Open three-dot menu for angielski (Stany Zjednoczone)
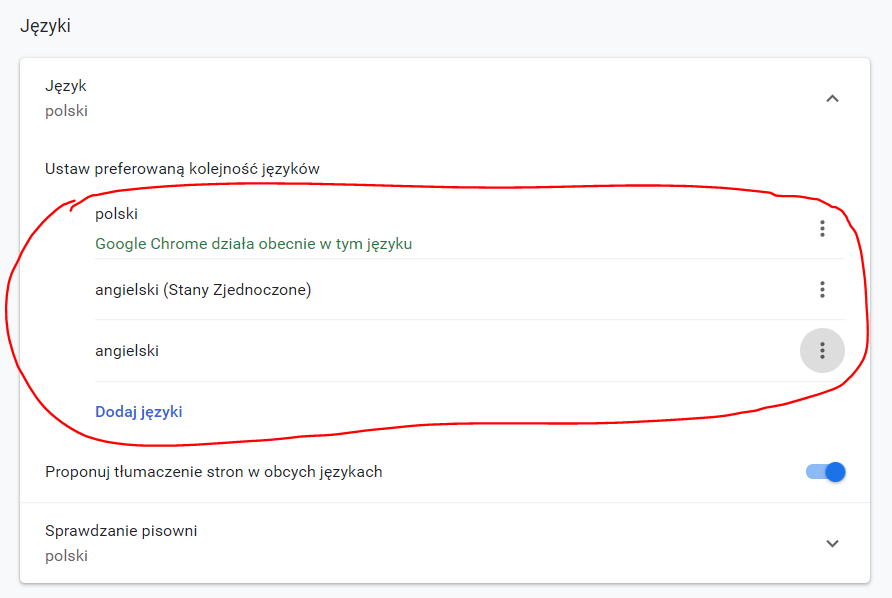The width and height of the screenshot is (892, 598). pos(822,290)
